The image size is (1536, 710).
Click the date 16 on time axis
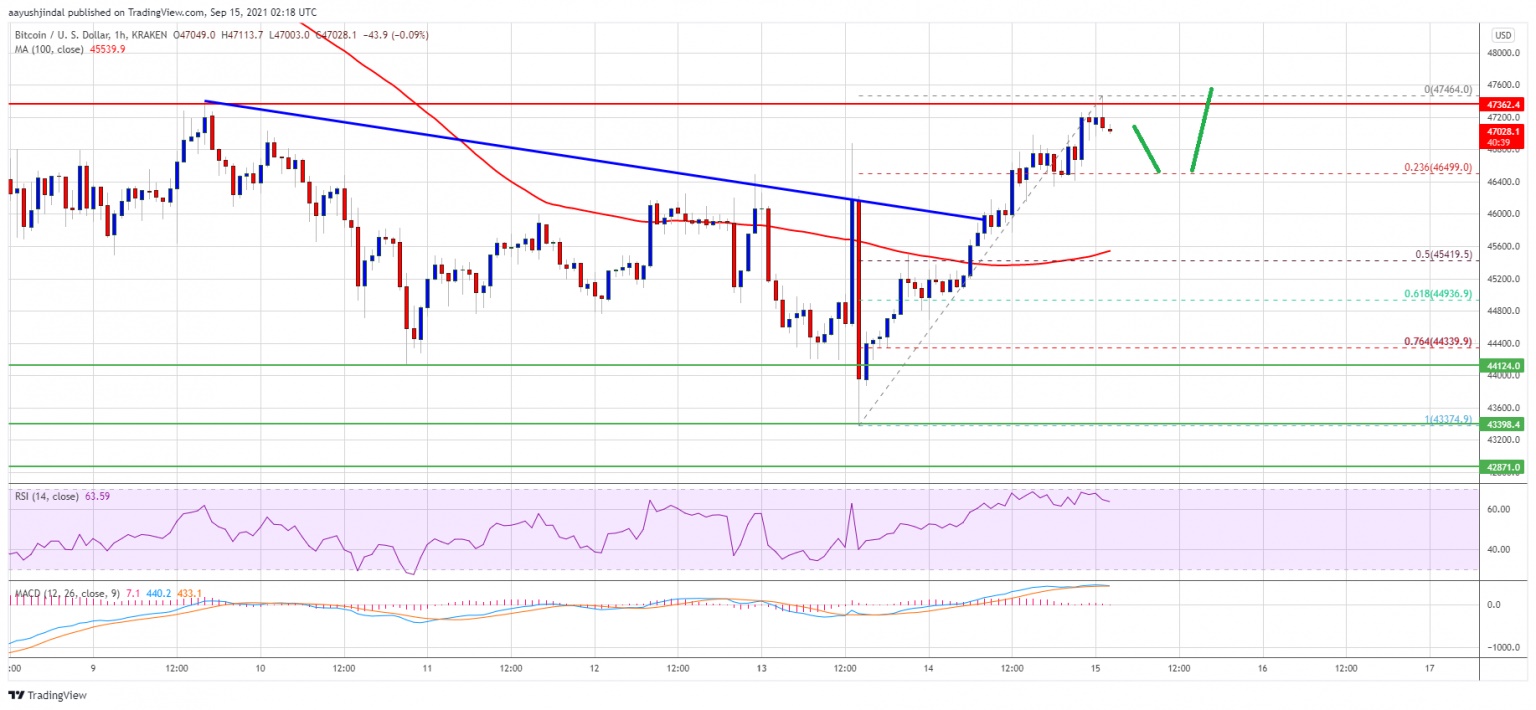point(1263,667)
